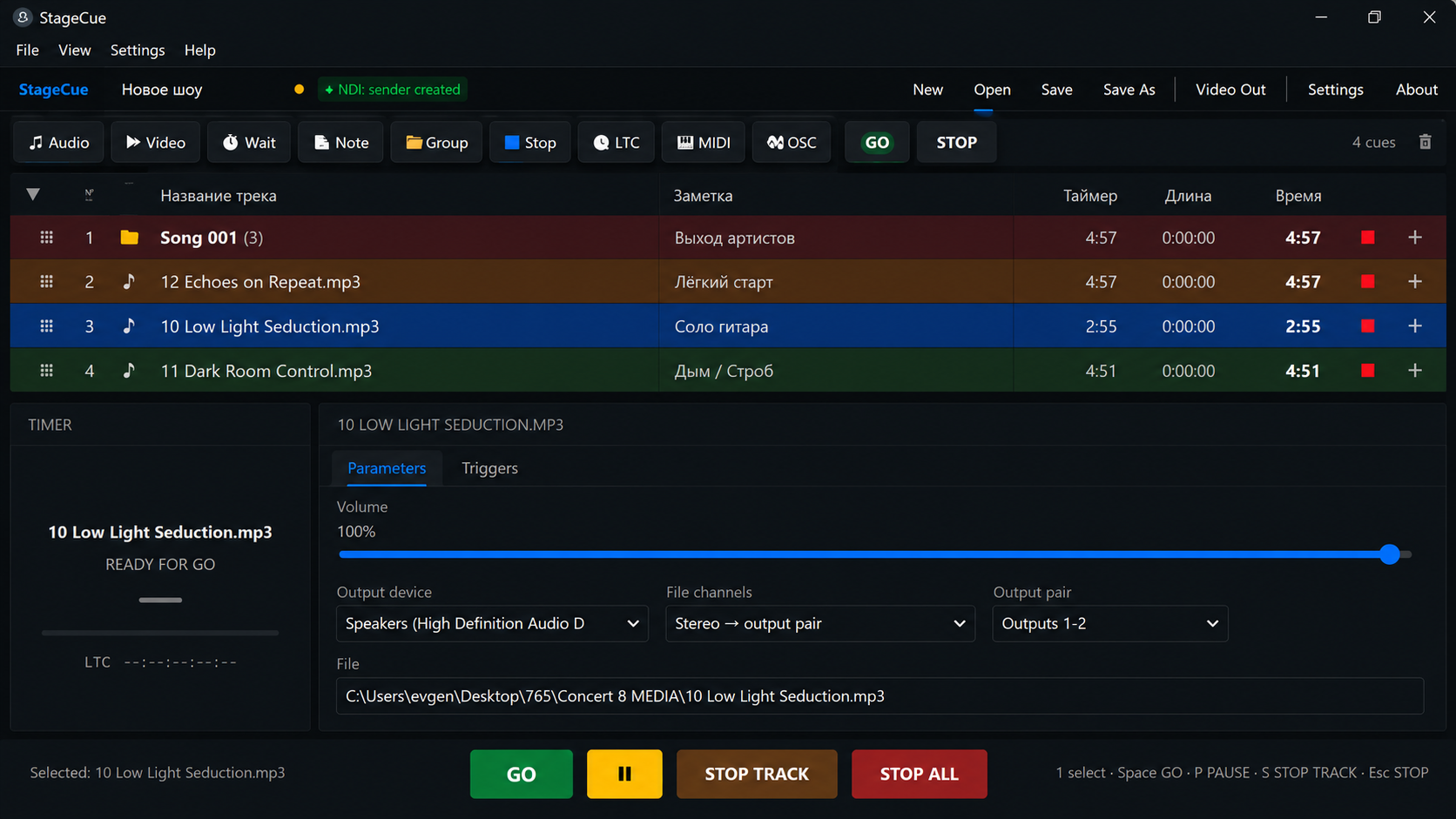Click the NDI: sender created status badge
1456x819 pixels.
point(393,90)
